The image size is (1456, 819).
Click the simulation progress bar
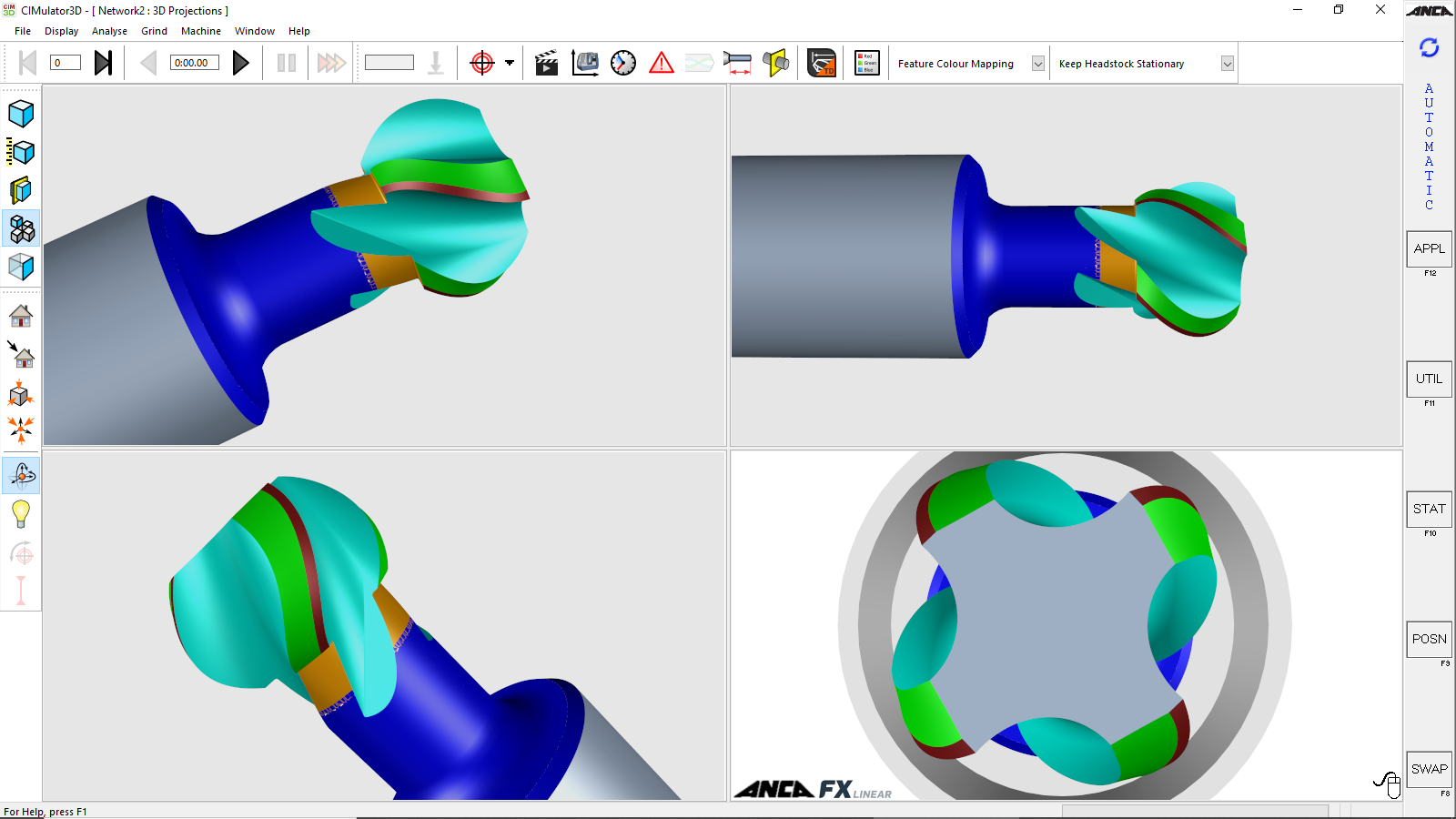tap(389, 63)
